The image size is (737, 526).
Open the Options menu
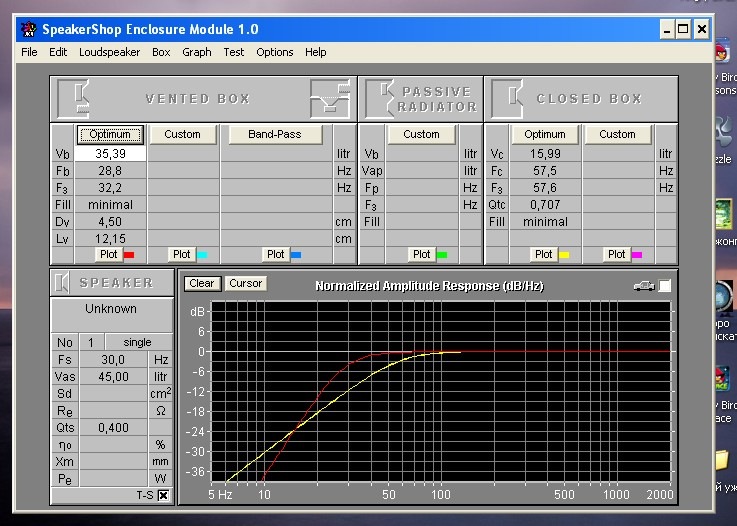pos(274,52)
